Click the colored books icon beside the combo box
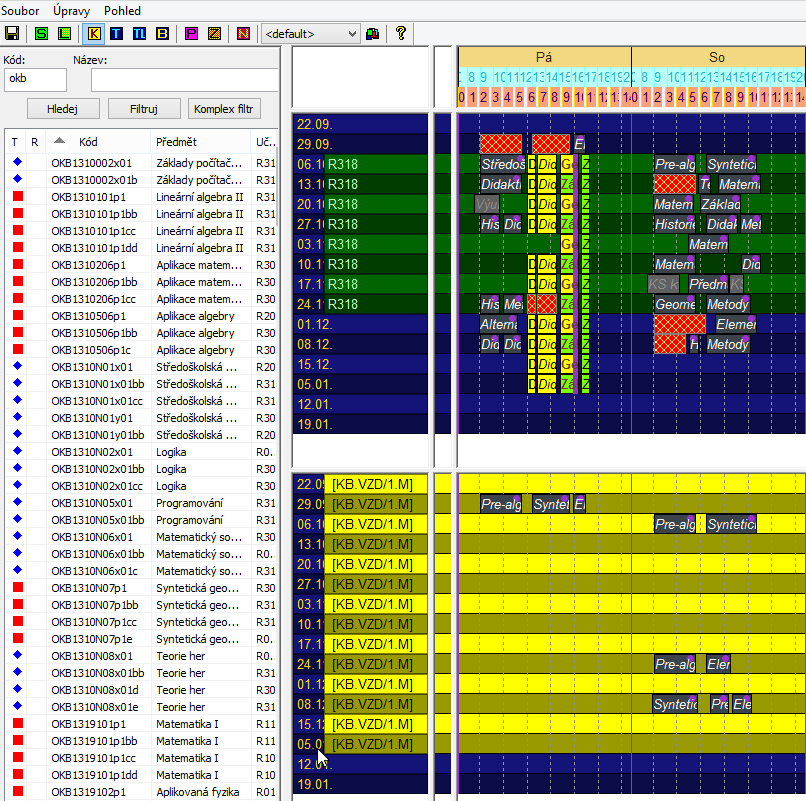Viewport: 806px width, 801px height. pyautogui.click(x=373, y=34)
